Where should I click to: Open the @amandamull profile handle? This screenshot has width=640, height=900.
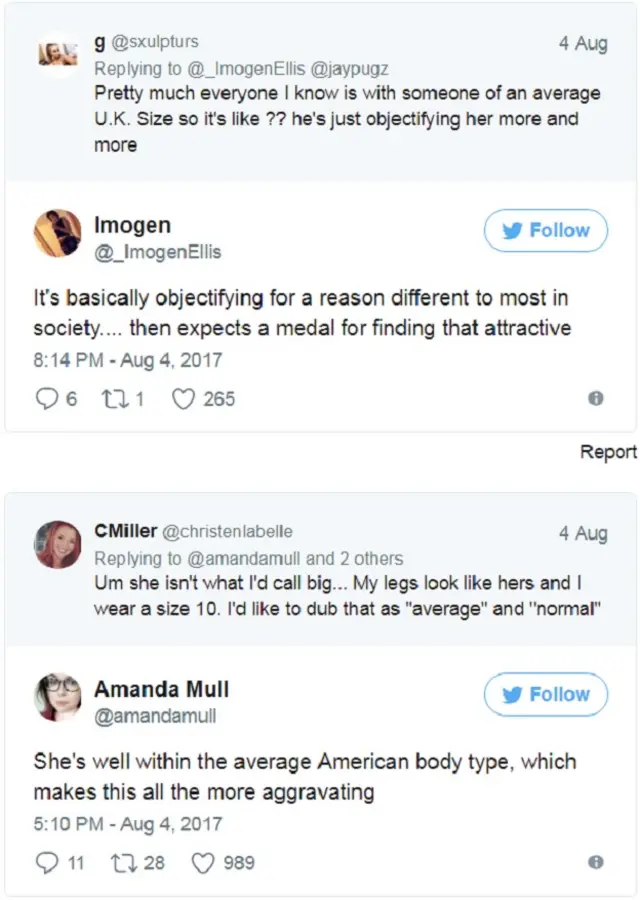pos(155,716)
